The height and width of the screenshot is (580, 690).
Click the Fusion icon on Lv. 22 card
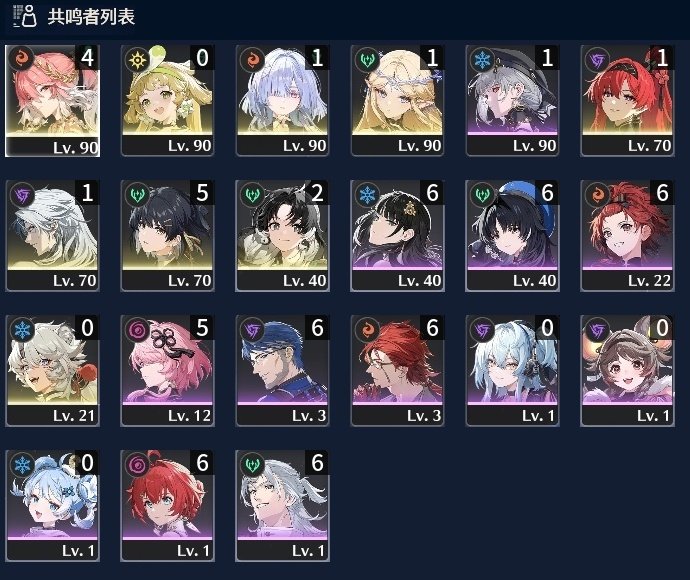point(597,194)
